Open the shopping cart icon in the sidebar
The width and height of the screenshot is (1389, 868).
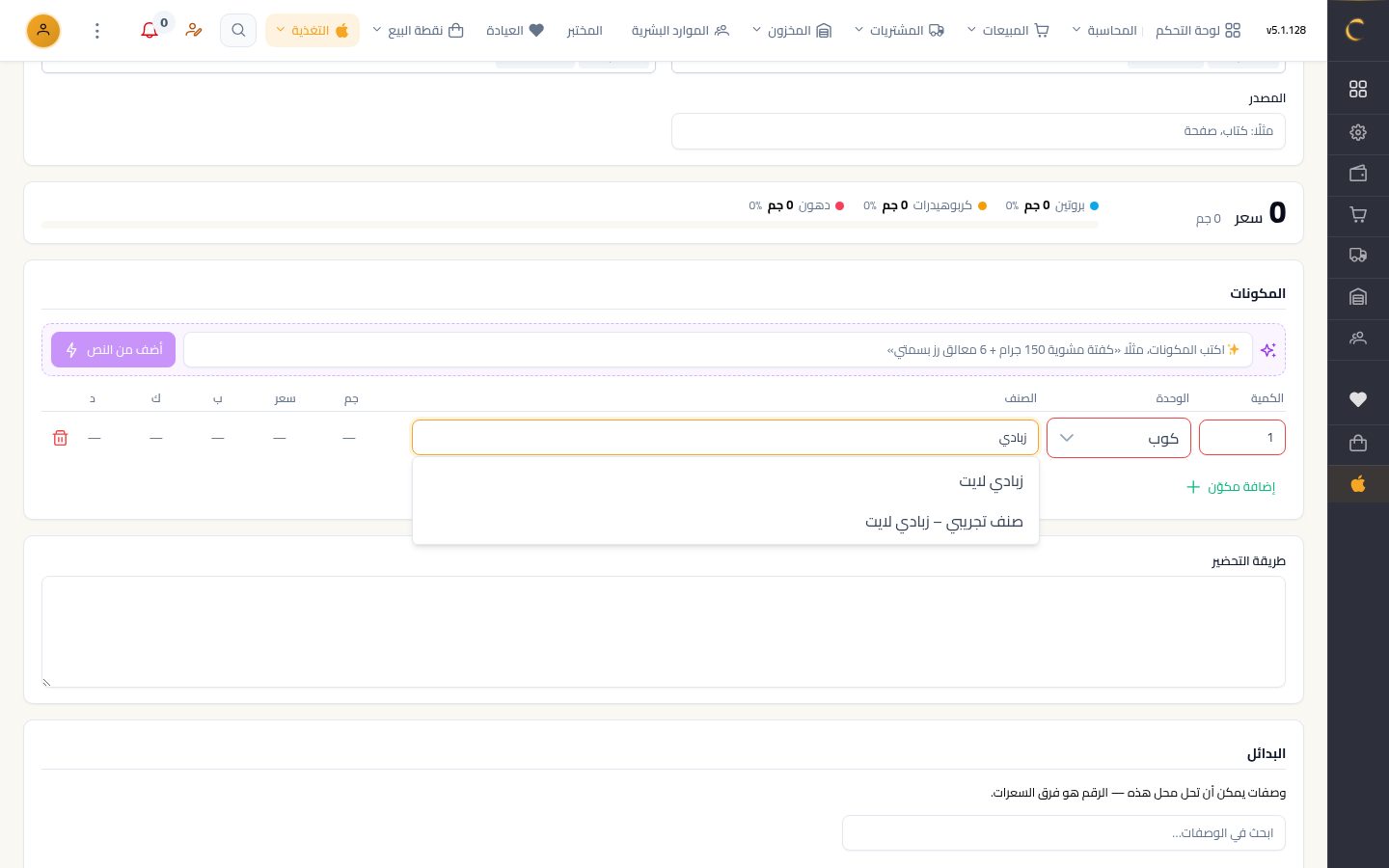(x=1358, y=215)
